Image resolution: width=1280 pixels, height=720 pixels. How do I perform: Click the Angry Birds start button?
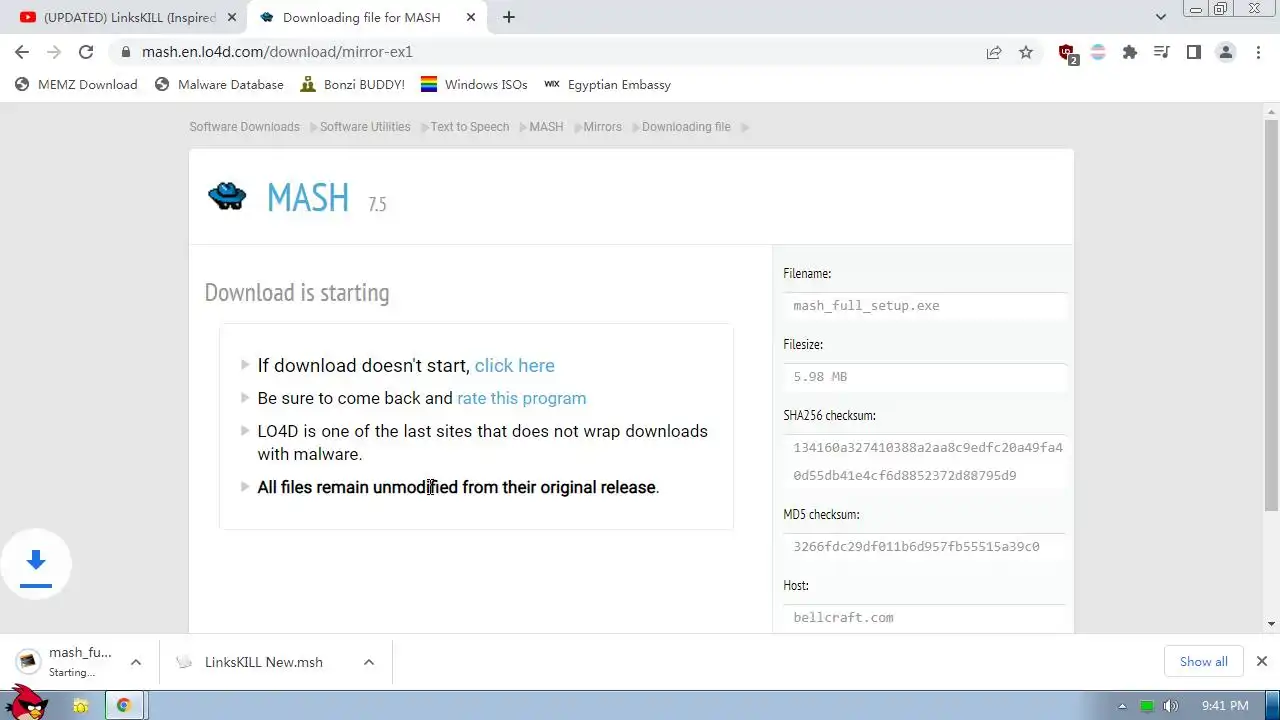click(x=25, y=703)
